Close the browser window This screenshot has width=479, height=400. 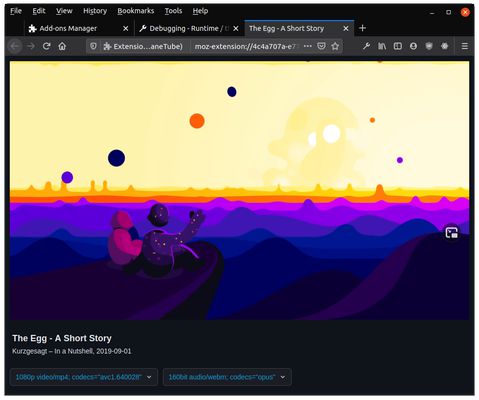pyautogui.click(x=465, y=12)
